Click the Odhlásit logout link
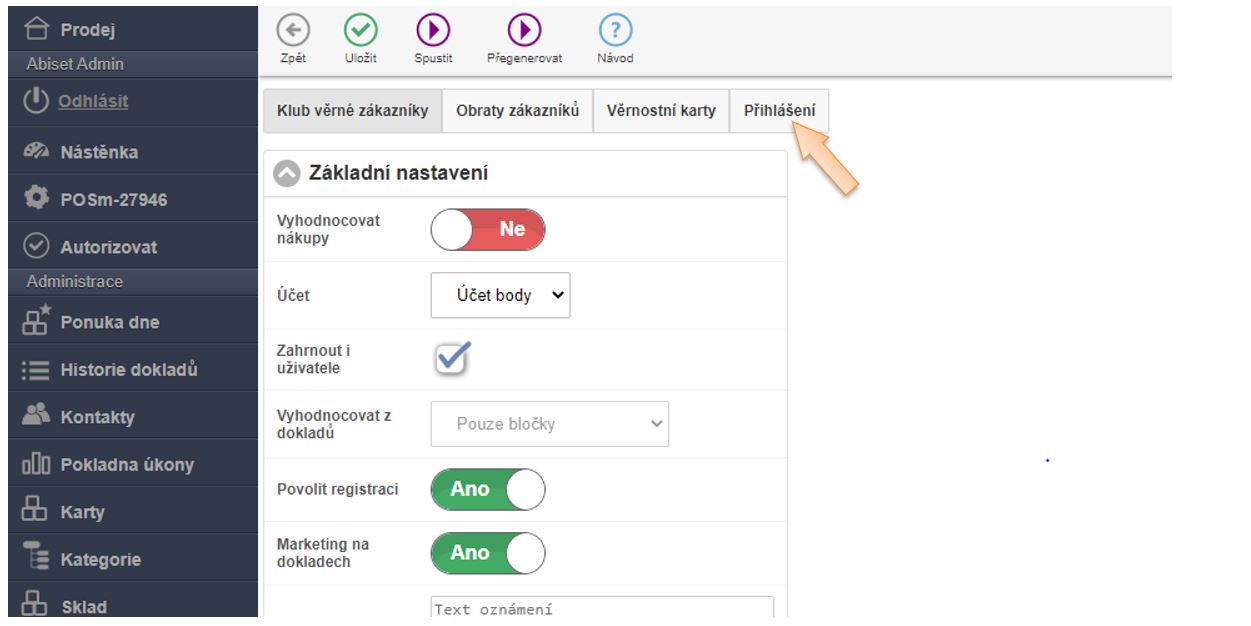This screenshot has width=1251, height=626. [93, 101]
